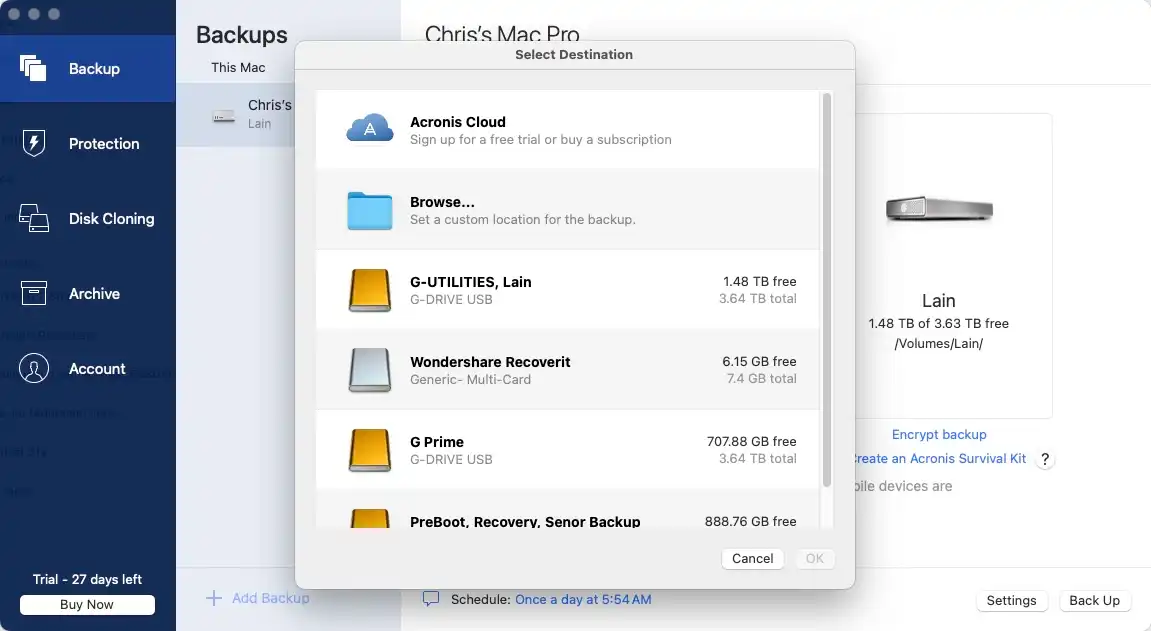
Task: Open schedule link Once a day at 5:54 AM
Action: [583, 599]
